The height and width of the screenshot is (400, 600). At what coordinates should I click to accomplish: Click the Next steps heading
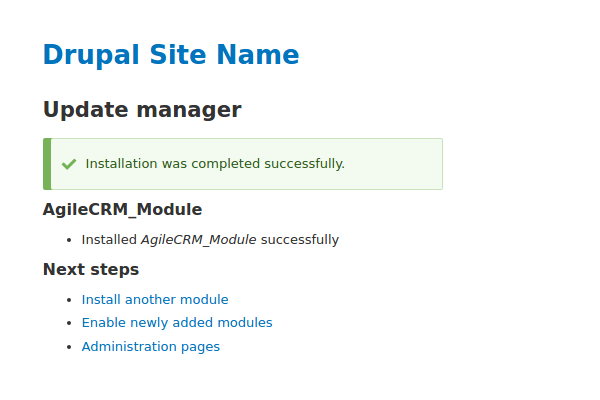coord(91,270)
